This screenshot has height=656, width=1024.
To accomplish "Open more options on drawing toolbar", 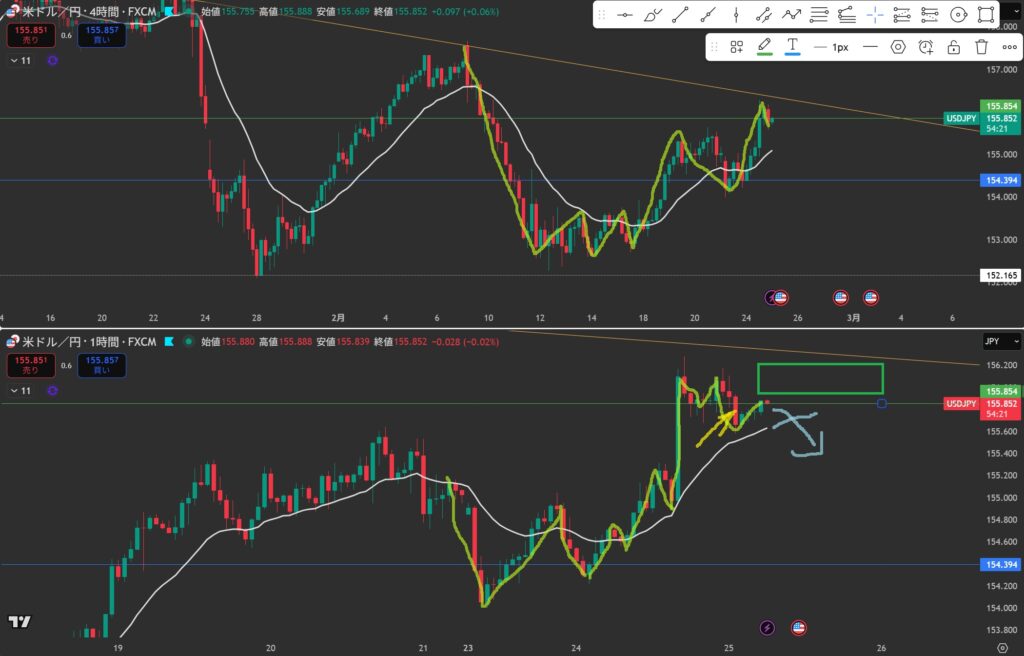I will coord(1009,47).
